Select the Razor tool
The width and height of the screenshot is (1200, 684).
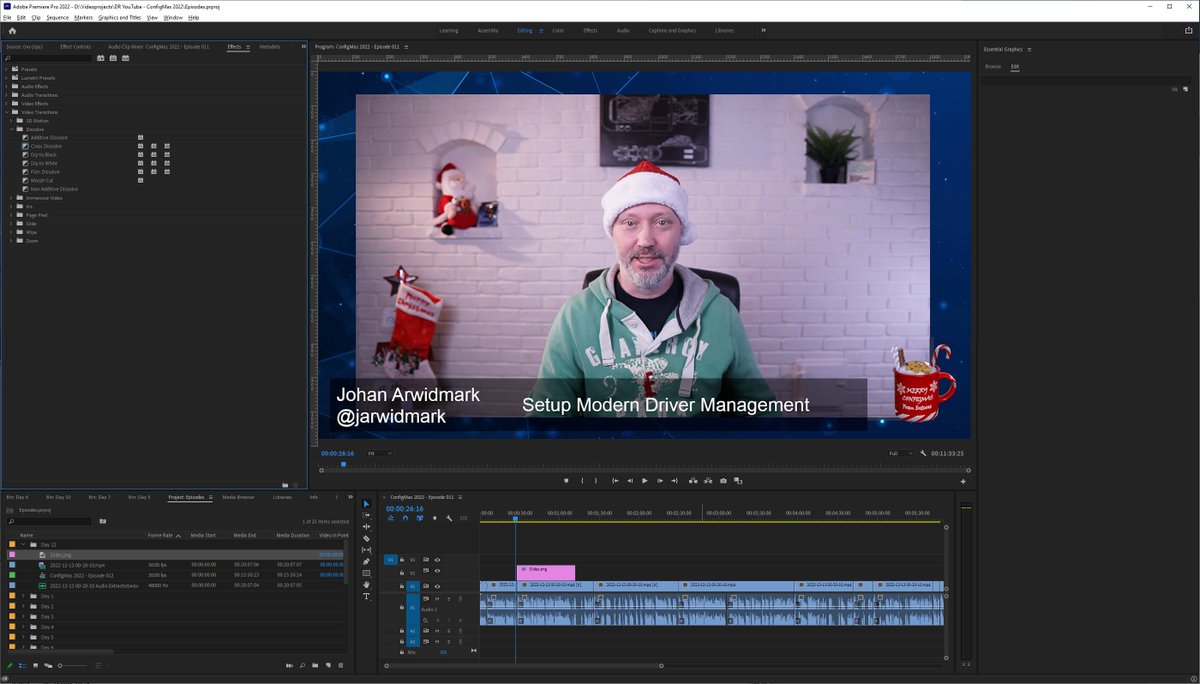(x=366, y=539)
